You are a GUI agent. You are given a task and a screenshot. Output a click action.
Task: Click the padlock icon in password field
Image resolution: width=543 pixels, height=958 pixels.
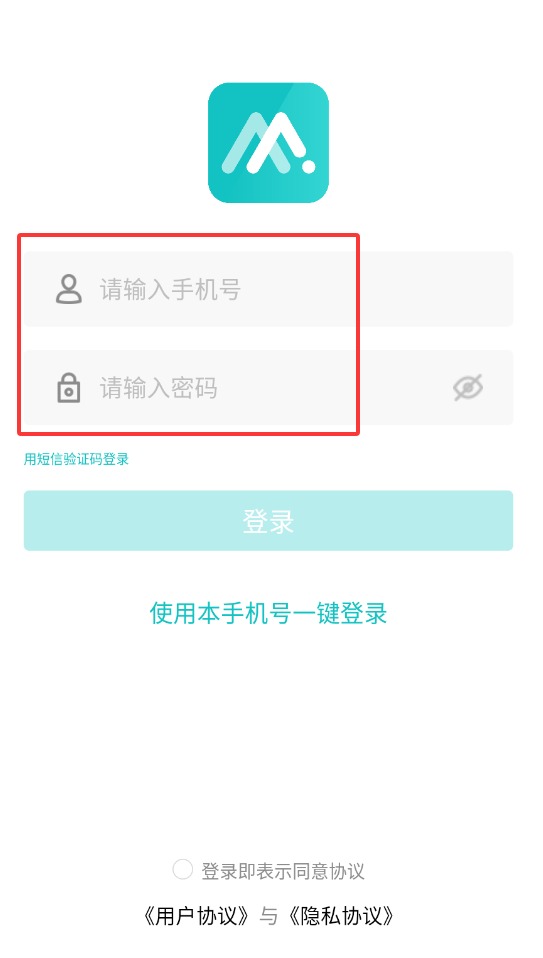(68, 387)
